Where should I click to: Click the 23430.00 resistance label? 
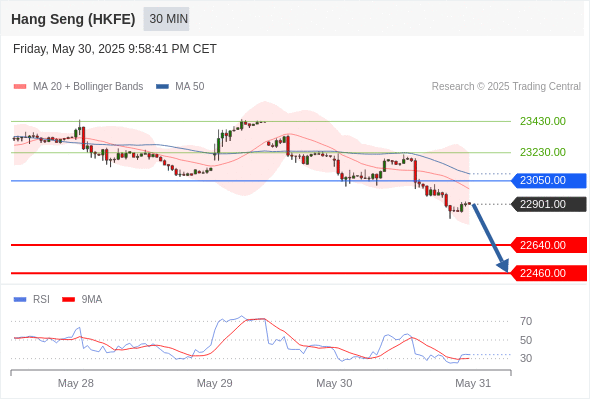click(x=543, y=121)
